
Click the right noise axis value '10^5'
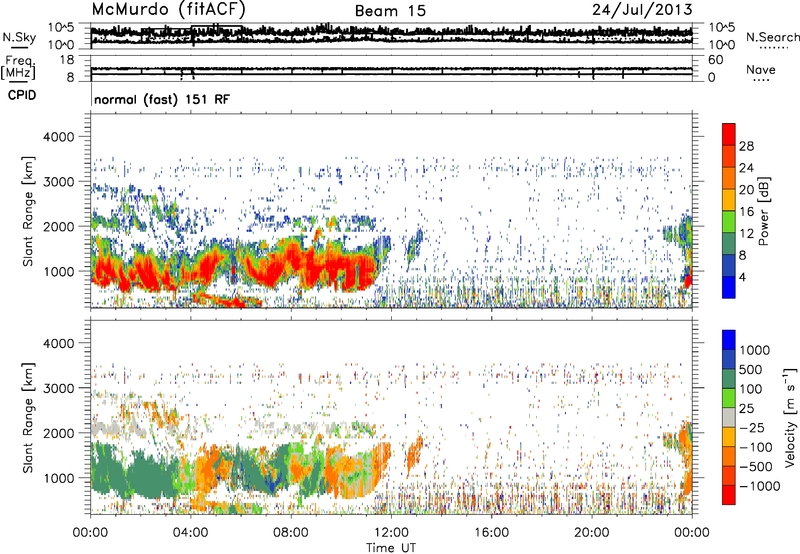(721, 28)
